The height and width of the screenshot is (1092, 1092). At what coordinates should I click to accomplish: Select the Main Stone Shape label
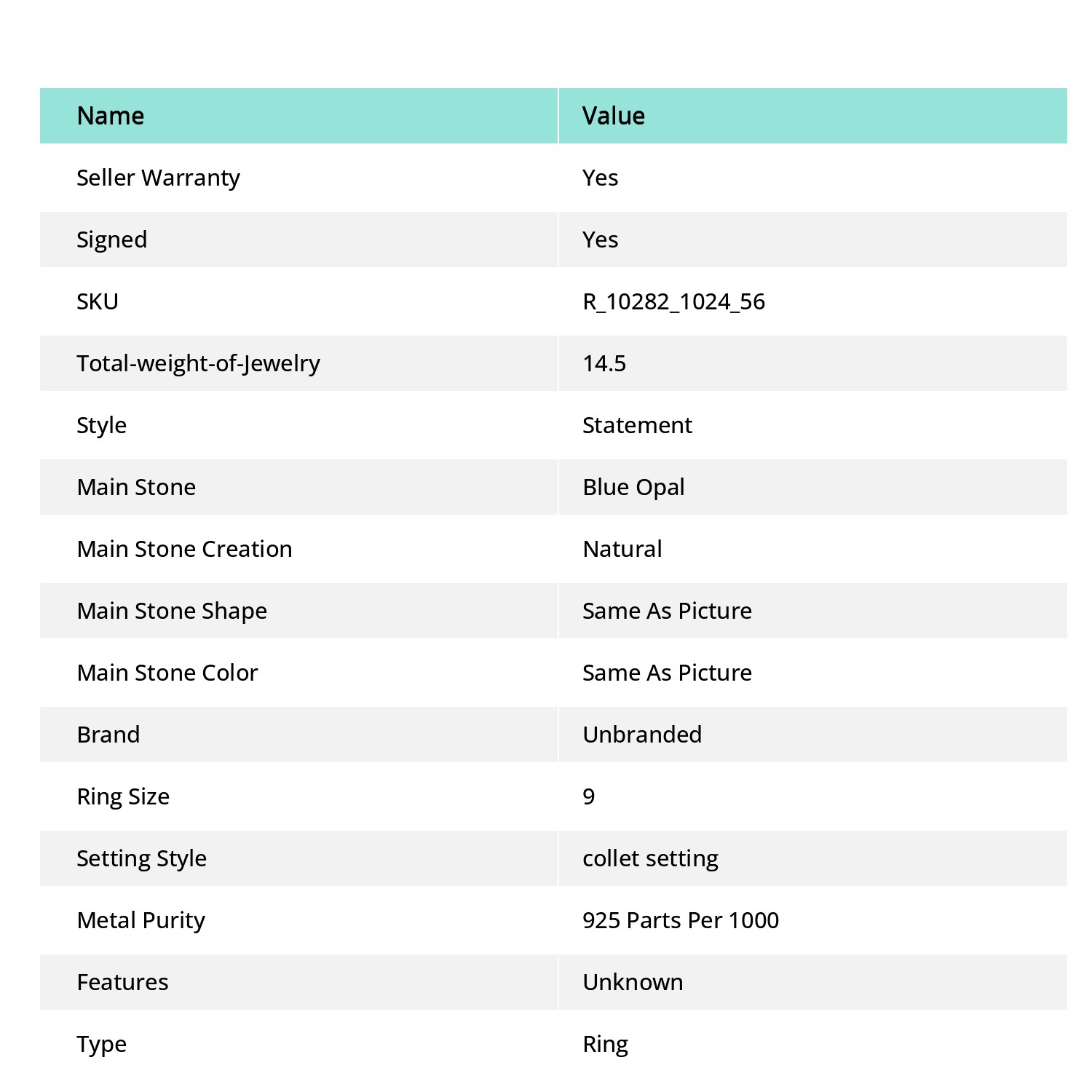172,612
